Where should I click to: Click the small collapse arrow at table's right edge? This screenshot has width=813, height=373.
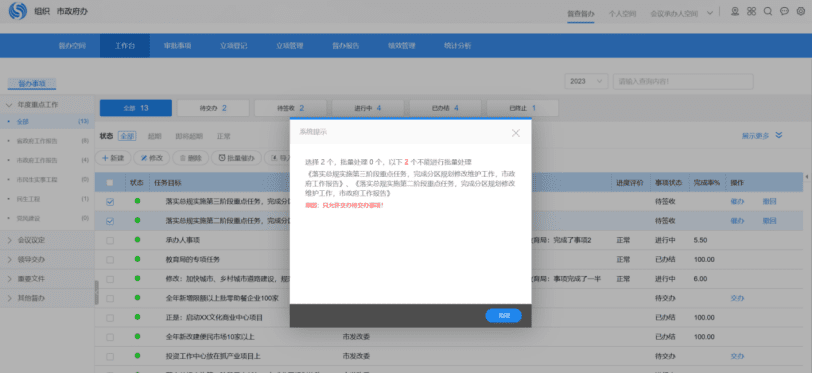(806, 177)
